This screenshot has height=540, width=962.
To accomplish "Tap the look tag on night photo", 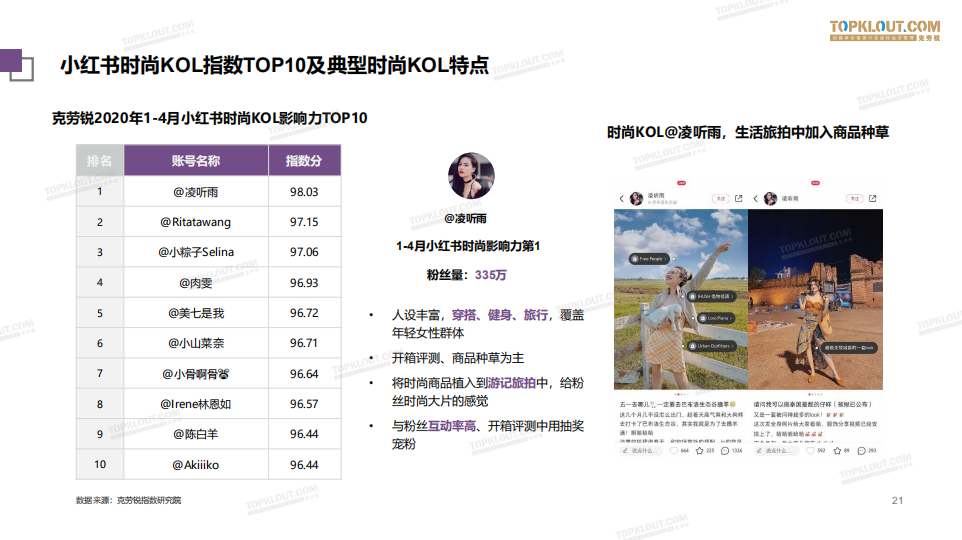I will (x=847, y=347).
